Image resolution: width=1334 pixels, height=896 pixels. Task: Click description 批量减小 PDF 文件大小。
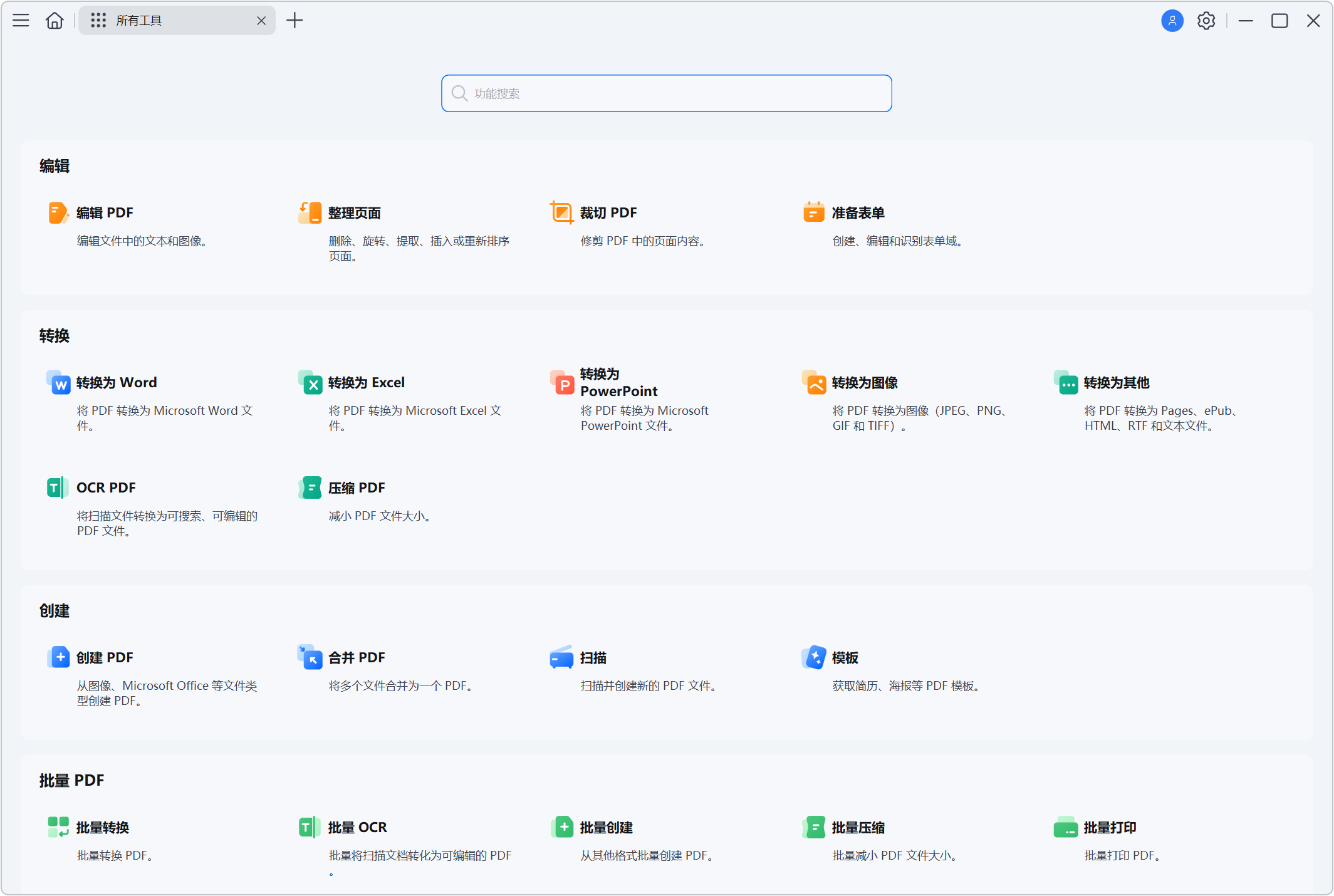point(895,856)
